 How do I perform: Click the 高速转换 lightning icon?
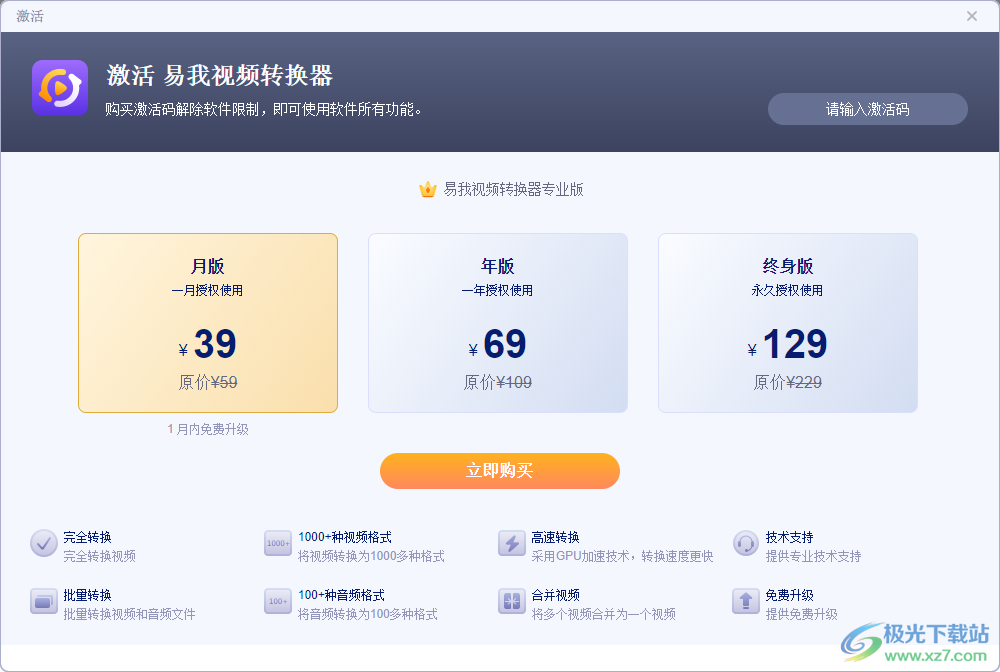click(x=511, y=543)
